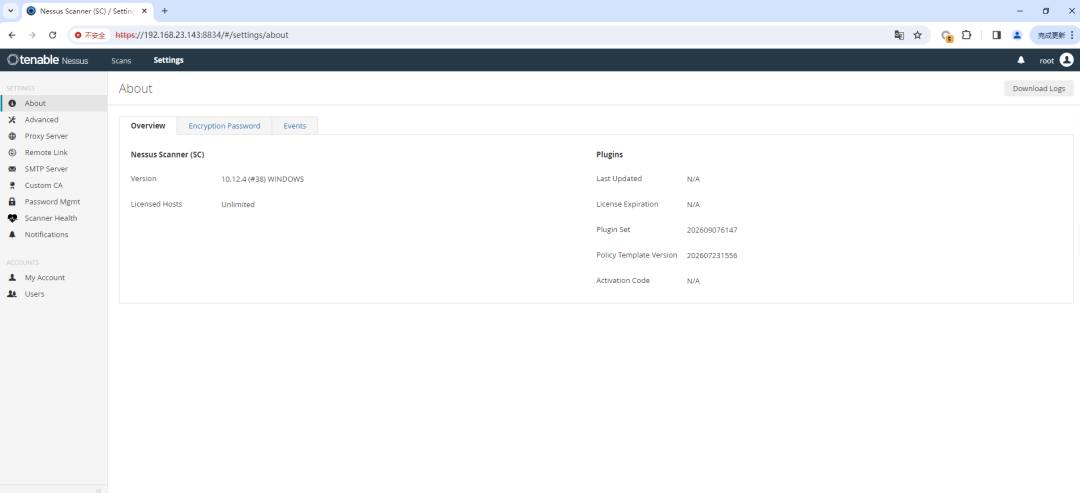Click the Notifications bell icon in sidebar
The height and width of the screenshot is (493, 1080).
click(12, 235)
